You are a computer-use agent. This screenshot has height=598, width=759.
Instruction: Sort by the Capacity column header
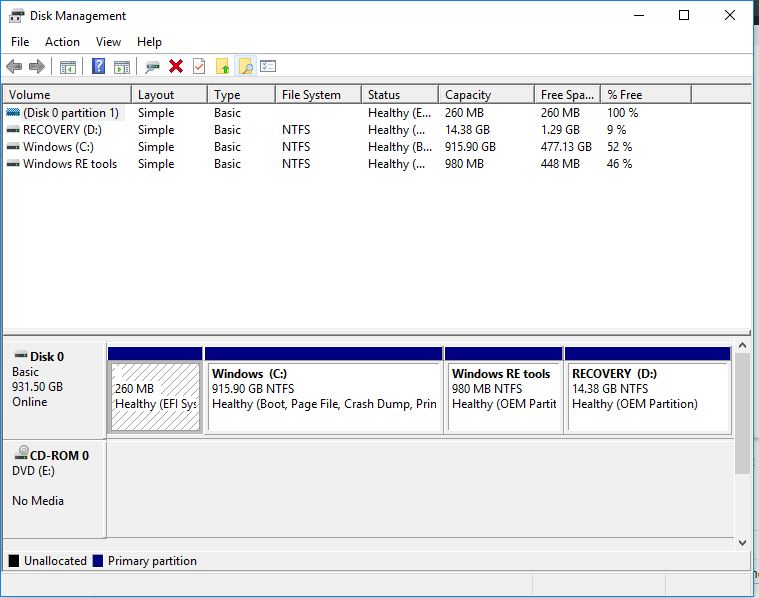486,94
